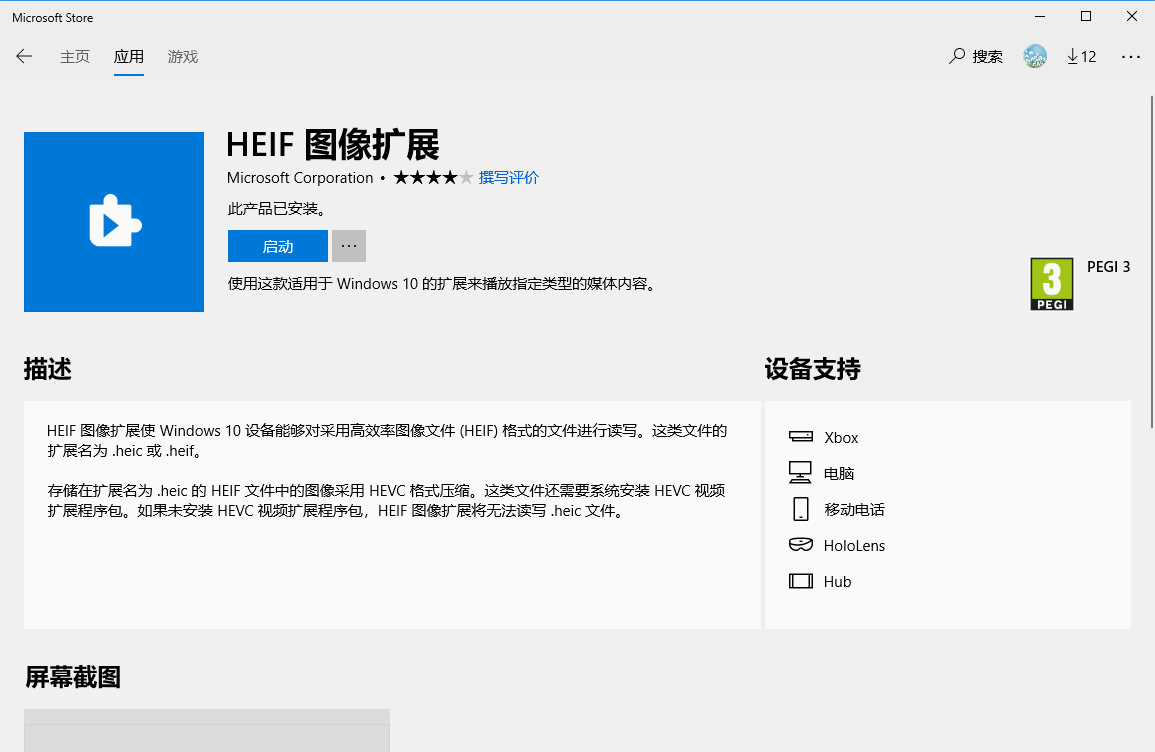
Task: Click the HEIF app tile icon
Action: [114, 222]
